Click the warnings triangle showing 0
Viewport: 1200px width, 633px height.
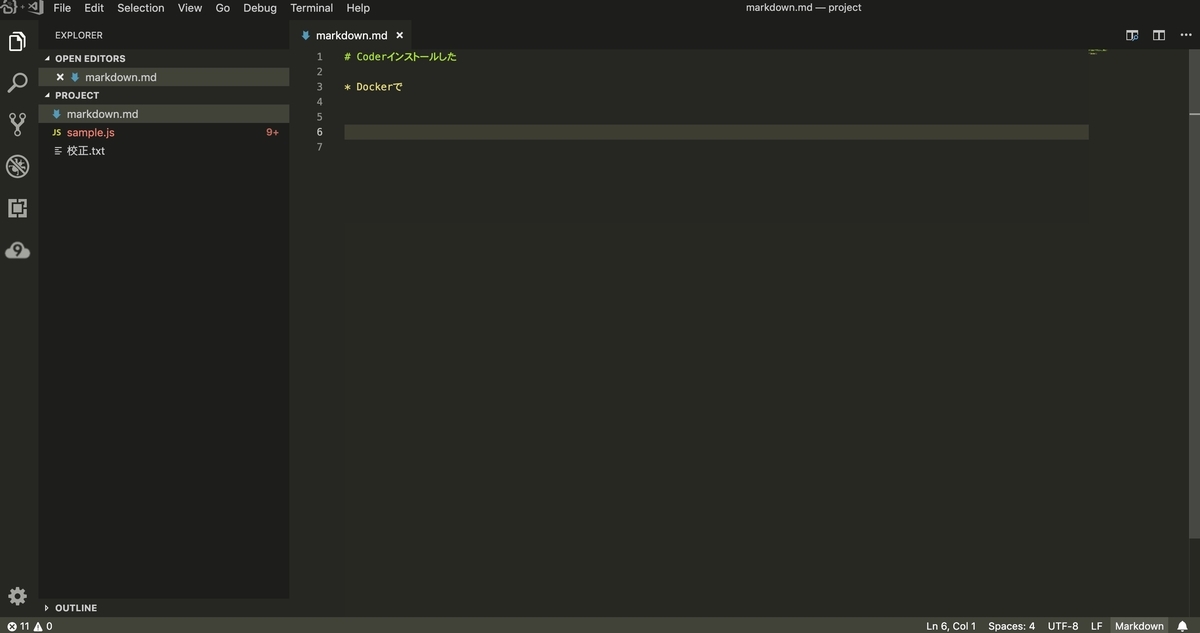(x=43, y=626)
